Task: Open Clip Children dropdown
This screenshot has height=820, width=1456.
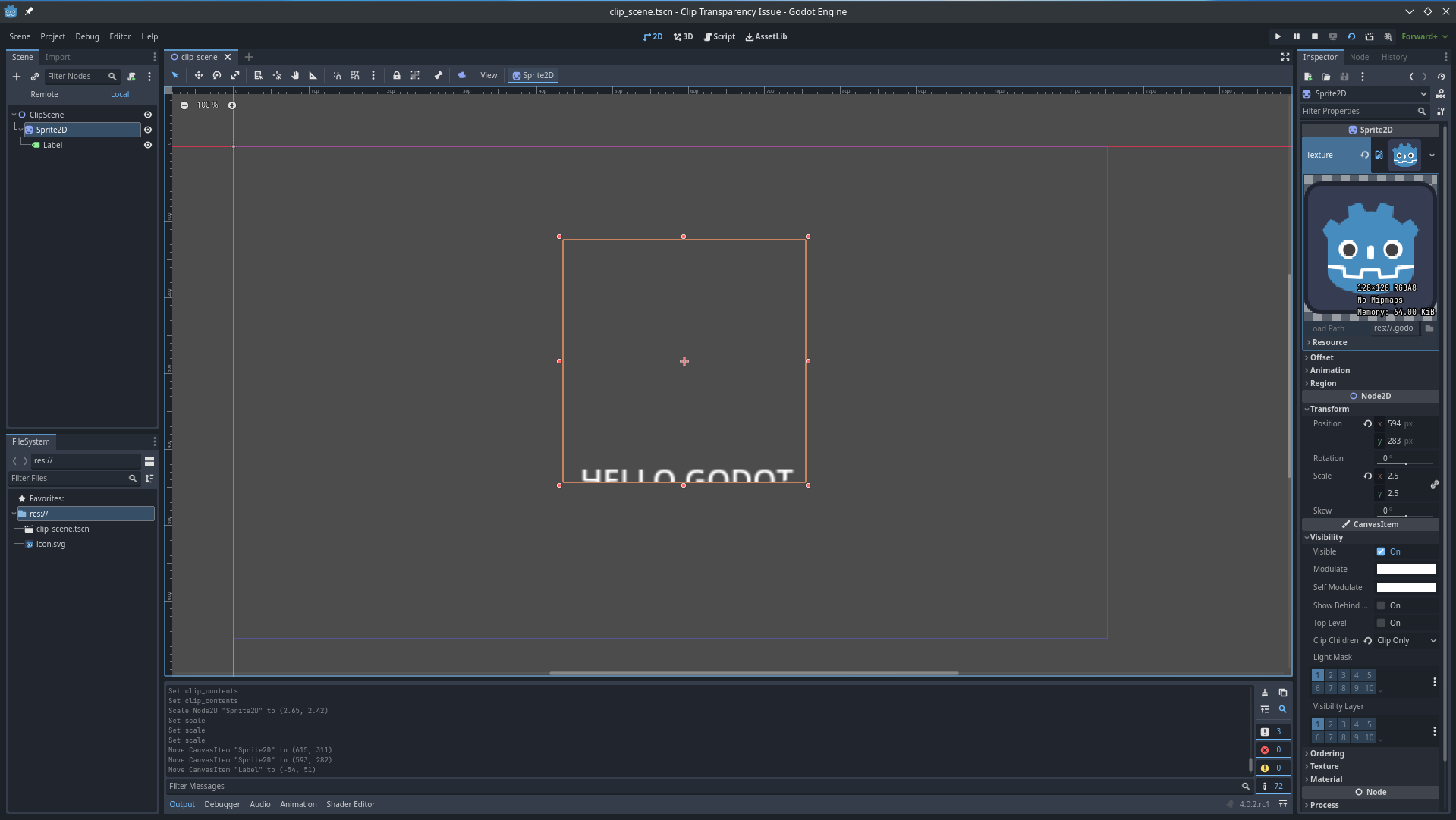Action: 1407,640
